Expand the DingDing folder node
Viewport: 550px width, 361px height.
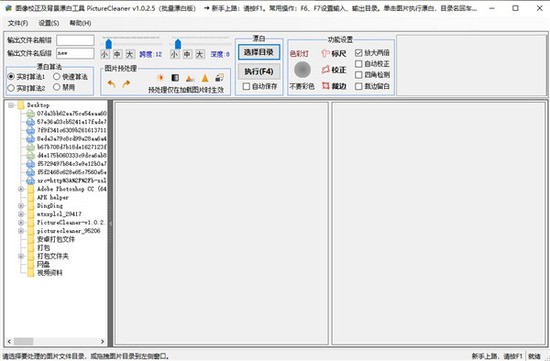pyautogui.click(x=21, y=206)
